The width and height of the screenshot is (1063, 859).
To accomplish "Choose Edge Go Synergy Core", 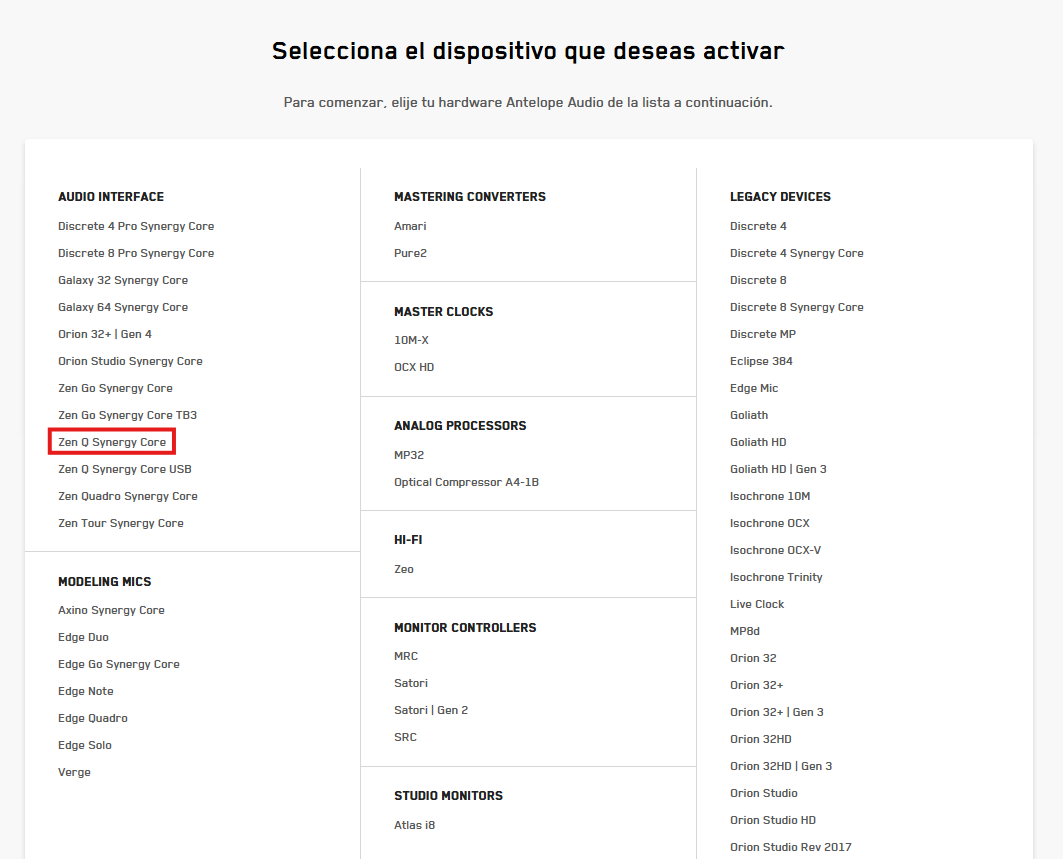I will 119,664.
